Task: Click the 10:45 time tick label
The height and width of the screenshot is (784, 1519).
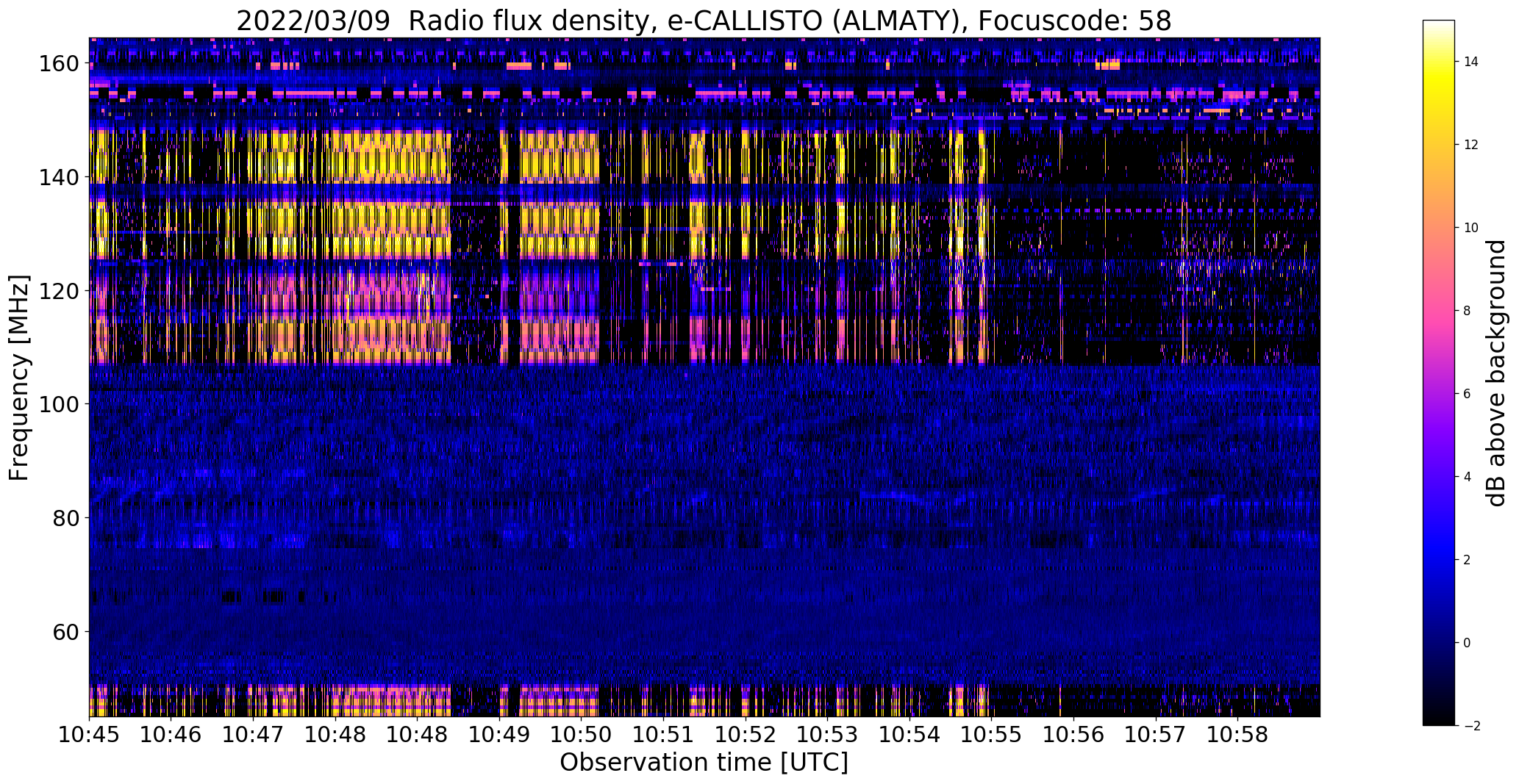Action: [90, 735]
